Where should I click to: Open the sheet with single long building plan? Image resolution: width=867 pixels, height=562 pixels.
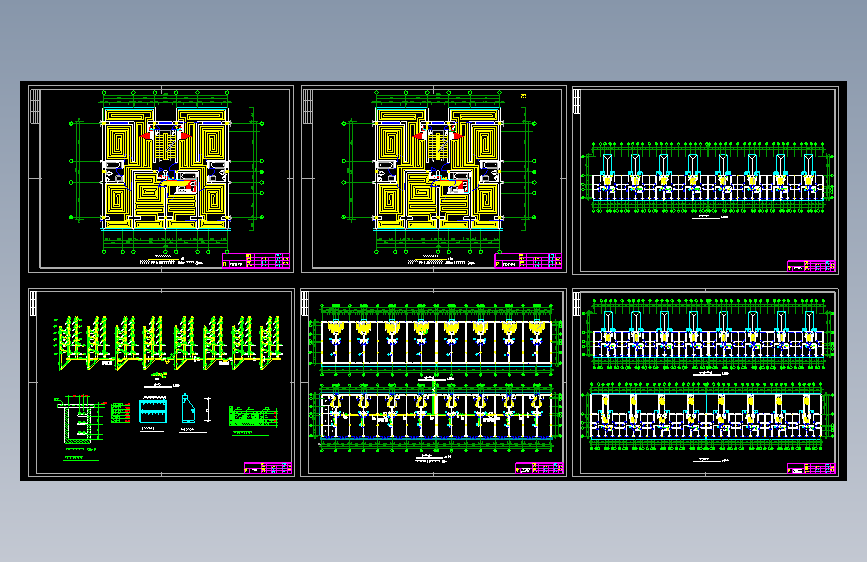706,180
